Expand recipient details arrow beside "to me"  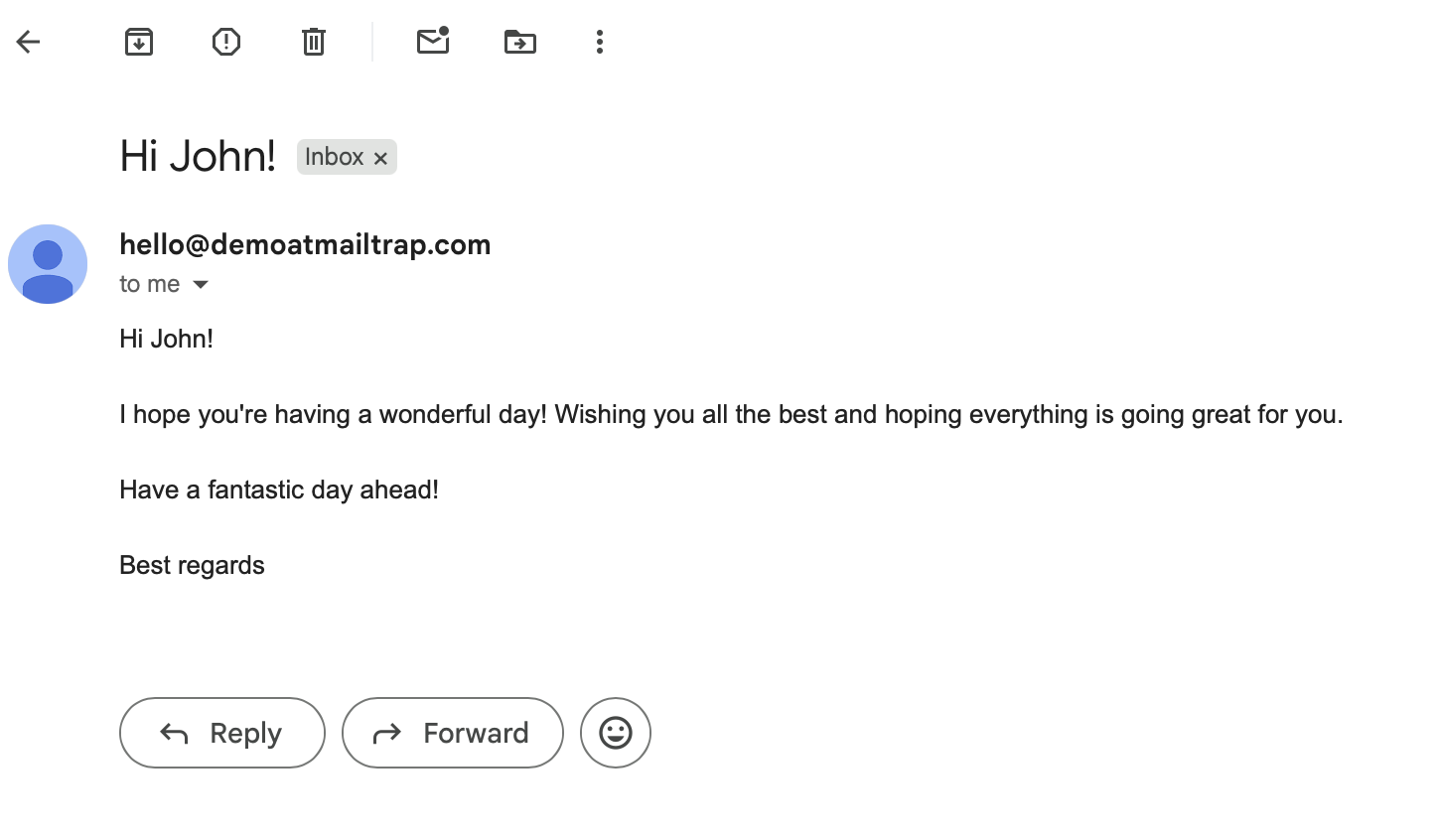[x=201, y=285]
